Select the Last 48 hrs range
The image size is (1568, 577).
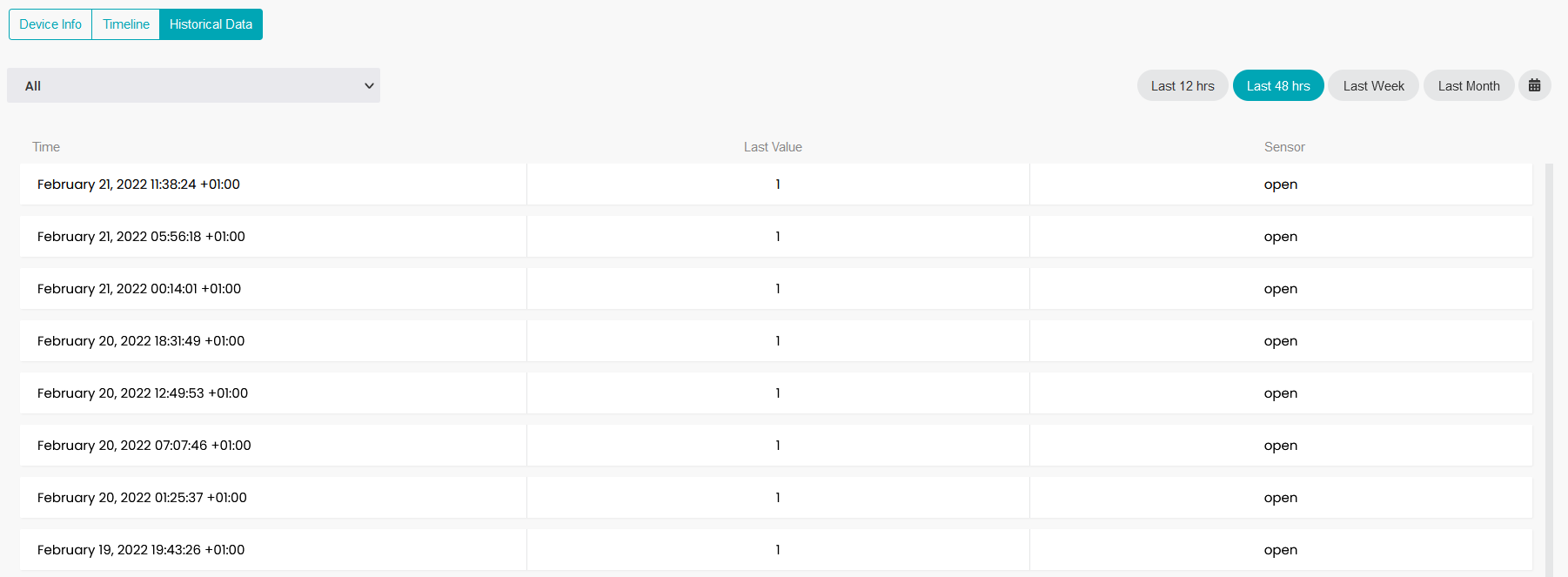pyautogui.click(x=1278, y=85)
